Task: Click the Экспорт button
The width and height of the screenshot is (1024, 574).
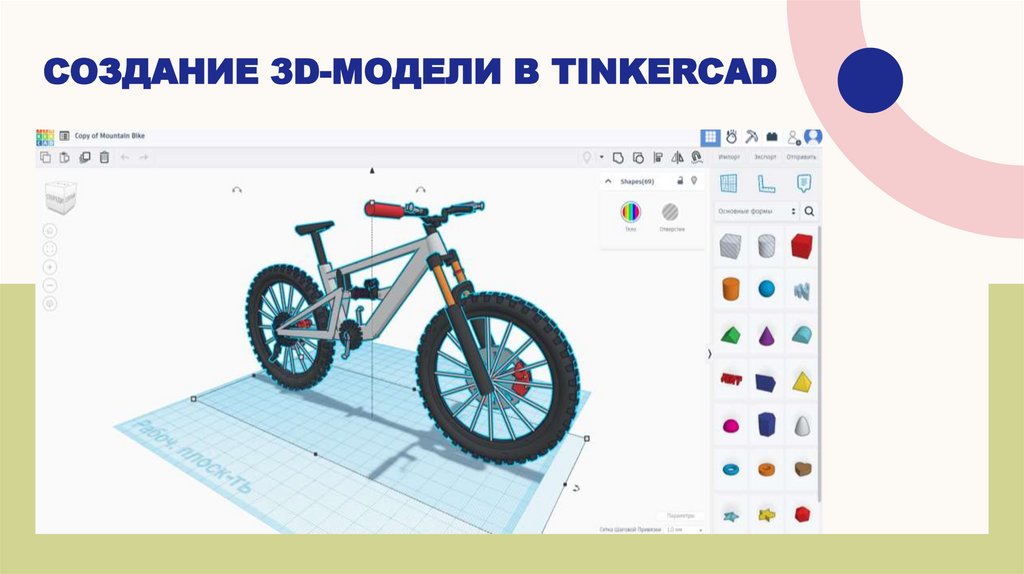Action: click(x=765, y=157)
